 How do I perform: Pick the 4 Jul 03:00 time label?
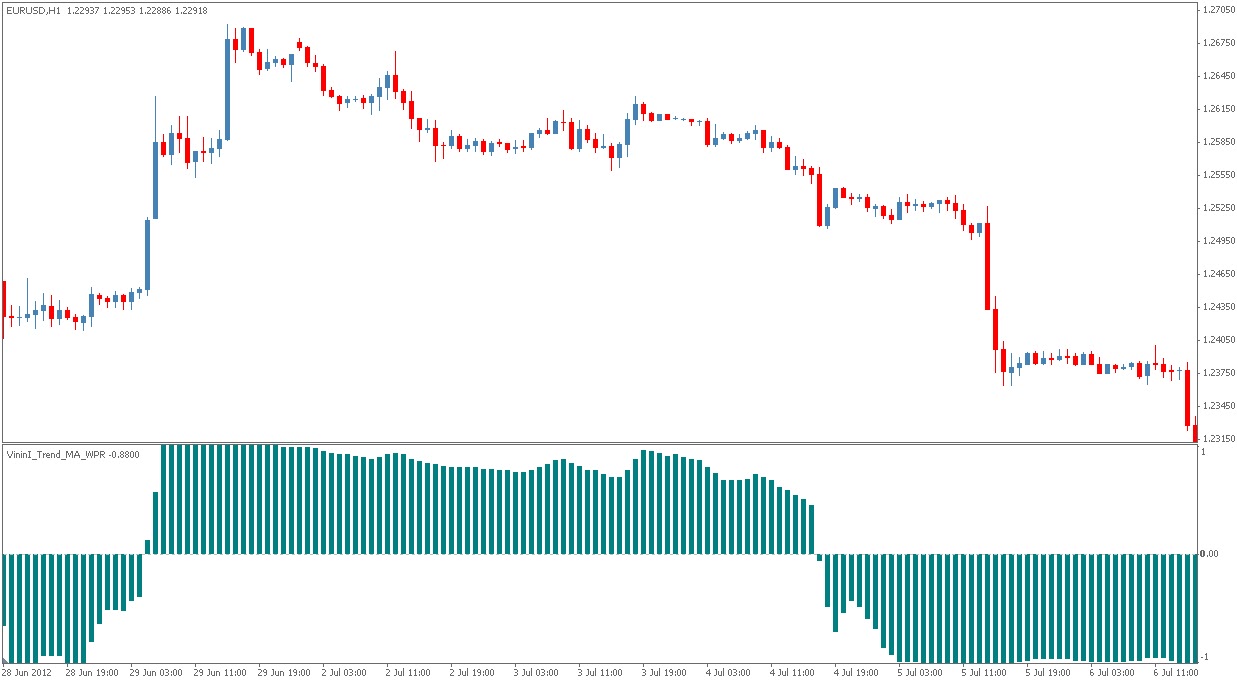pos(730,673)
